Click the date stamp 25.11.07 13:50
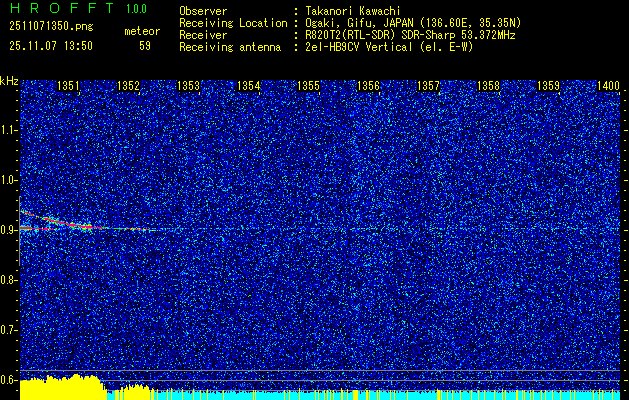 tap(51, 46)
